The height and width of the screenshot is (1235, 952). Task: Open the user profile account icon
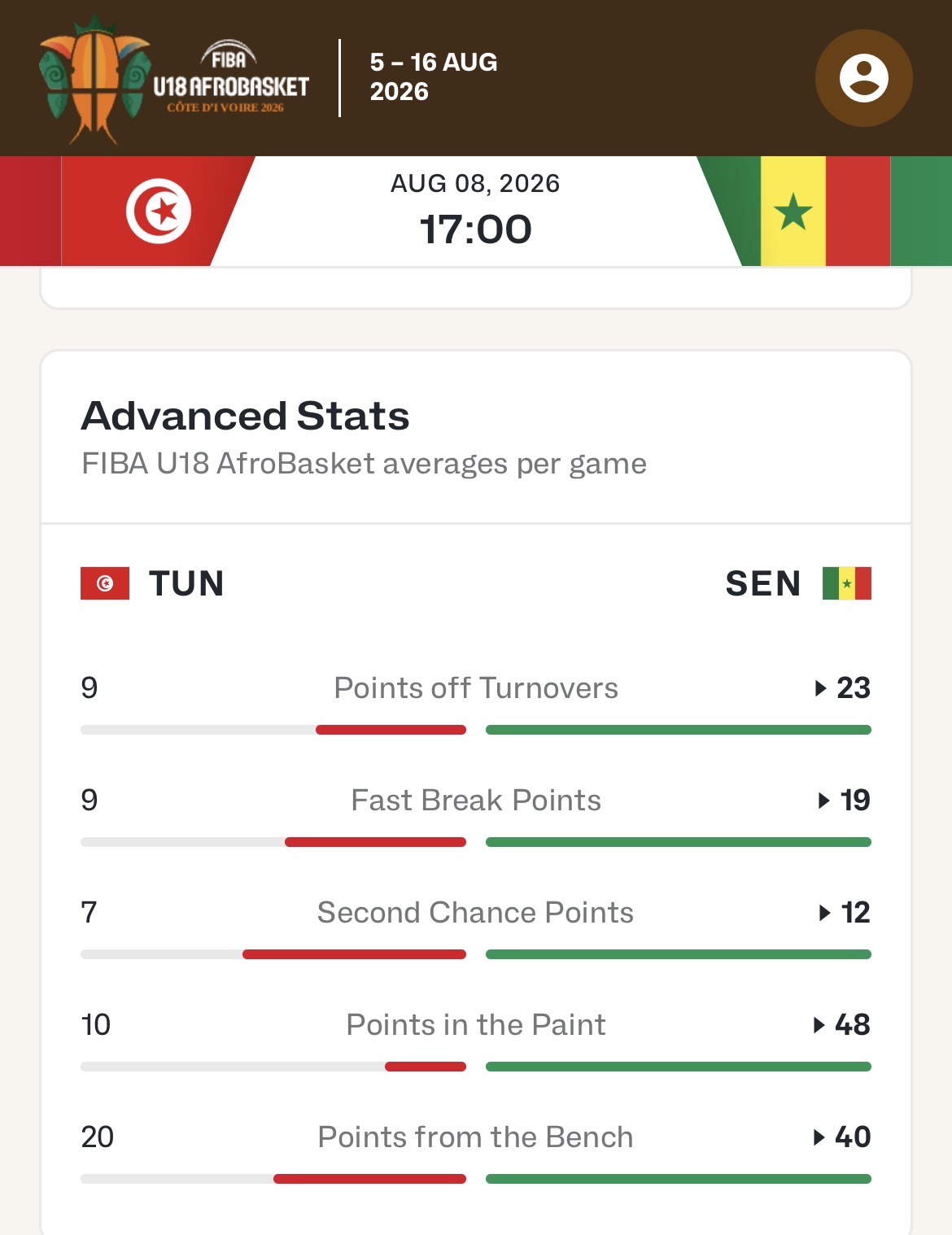(863, 78)
